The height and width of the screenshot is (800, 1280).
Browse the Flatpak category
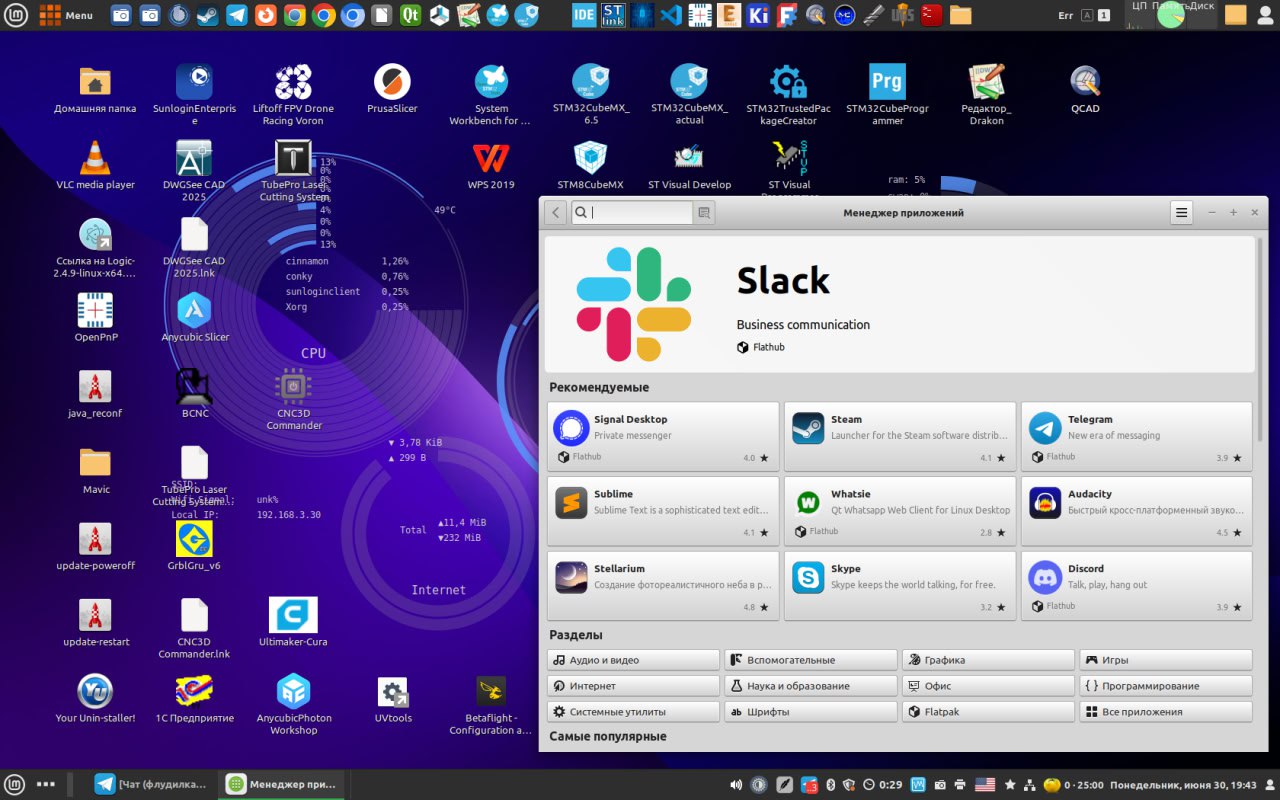[x=988, y=712]
